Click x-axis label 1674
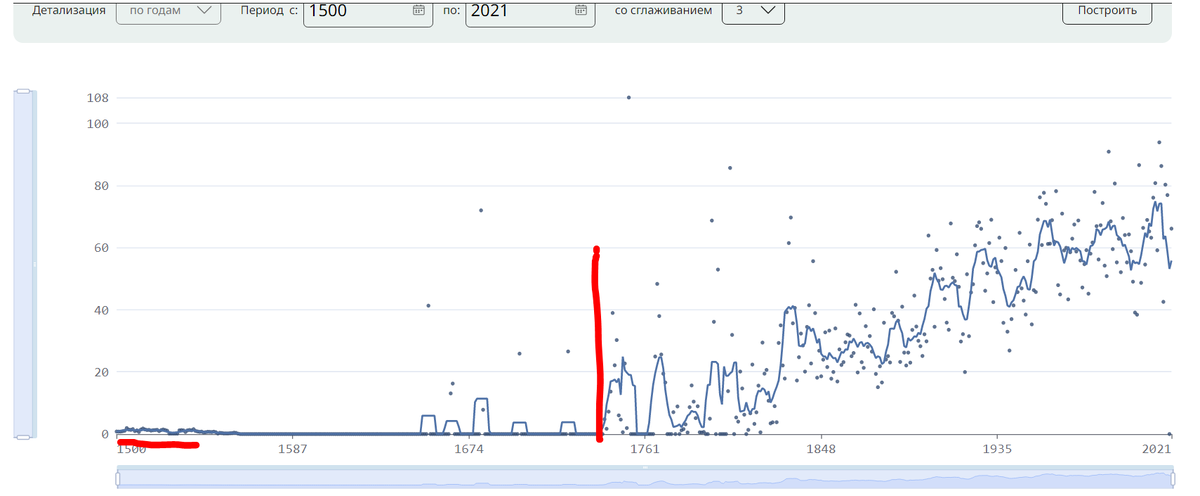Screen dimensions: 1200x496 (469, 449)
